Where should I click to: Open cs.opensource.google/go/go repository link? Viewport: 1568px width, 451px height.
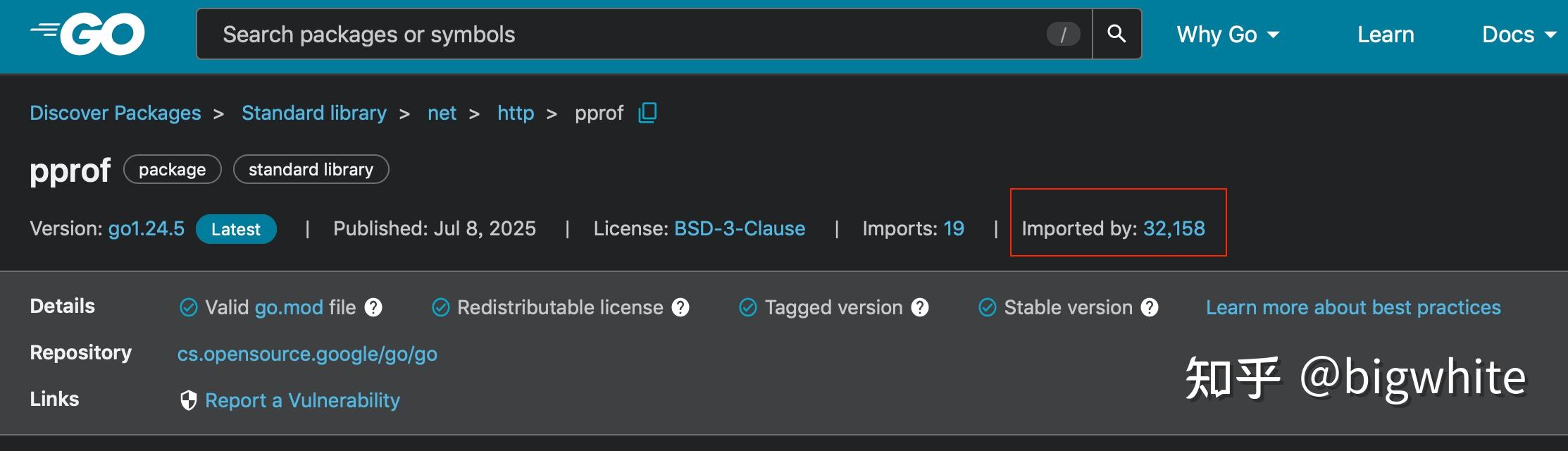pos(307,354)
